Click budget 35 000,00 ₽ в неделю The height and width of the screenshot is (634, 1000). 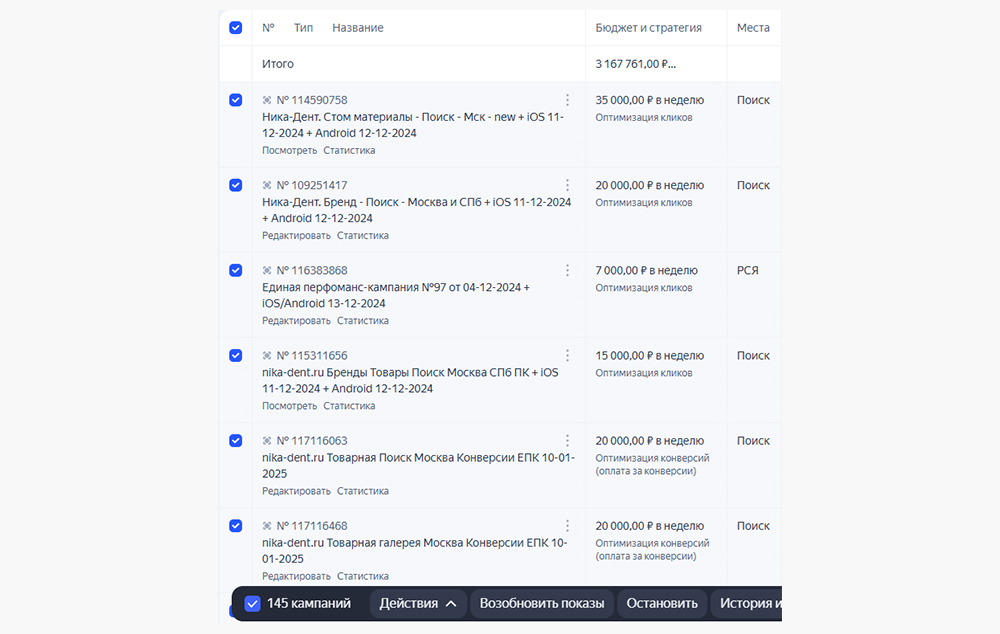point(650,100)
